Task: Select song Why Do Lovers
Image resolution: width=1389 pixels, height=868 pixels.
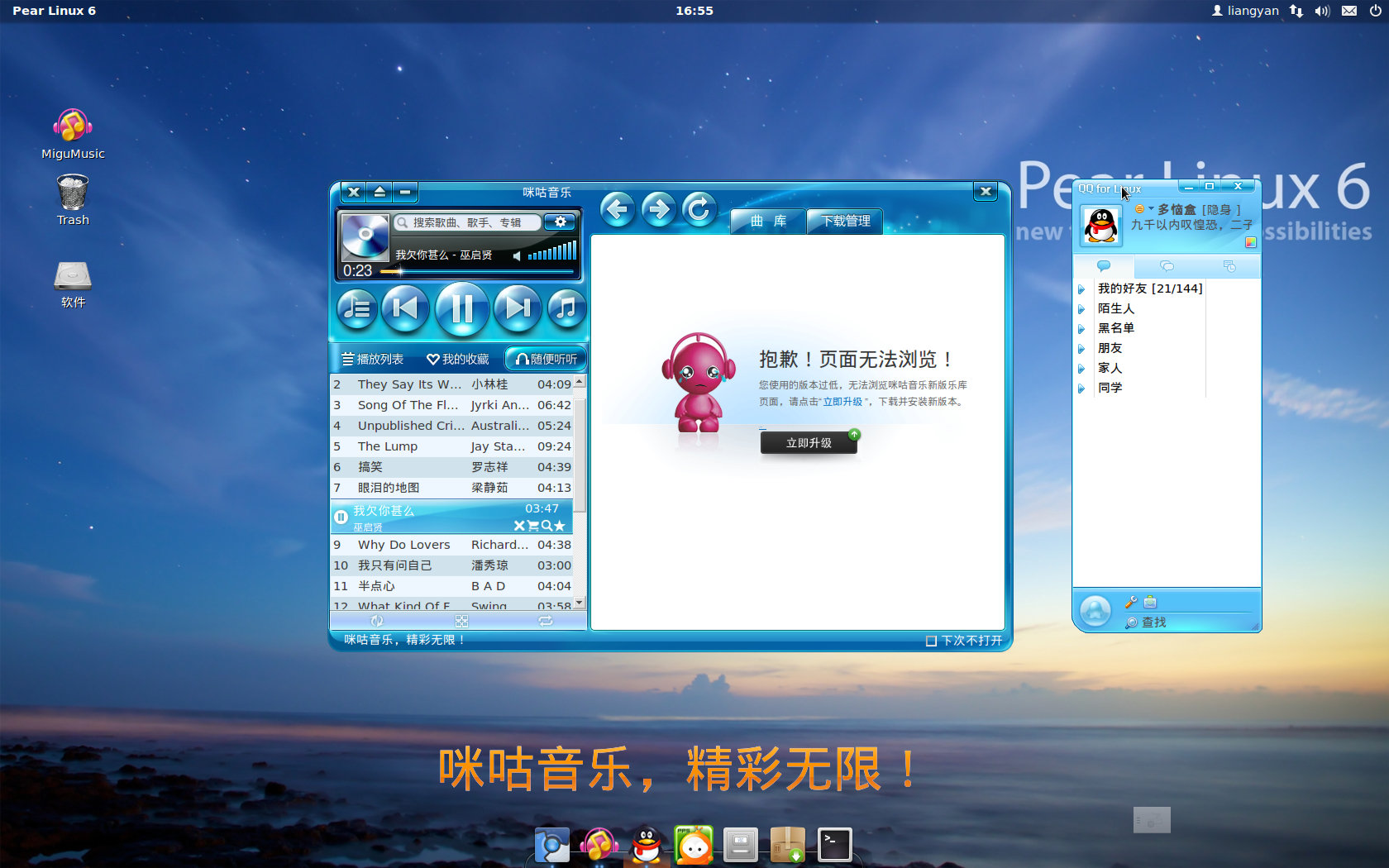Action: [451, 545]
